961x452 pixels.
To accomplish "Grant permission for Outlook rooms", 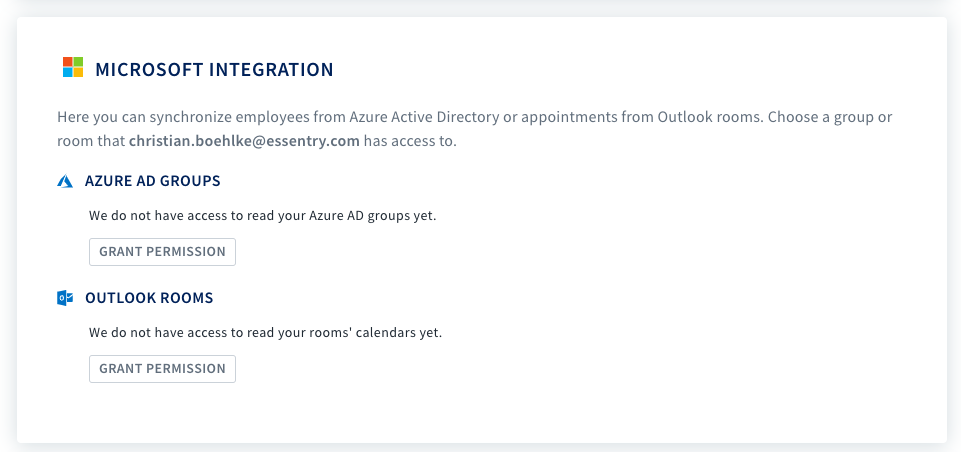I will click(162, 369).
